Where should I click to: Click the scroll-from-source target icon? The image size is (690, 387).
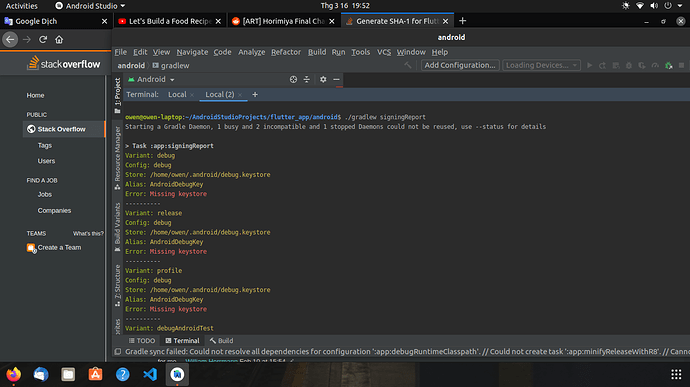[293, 79]
